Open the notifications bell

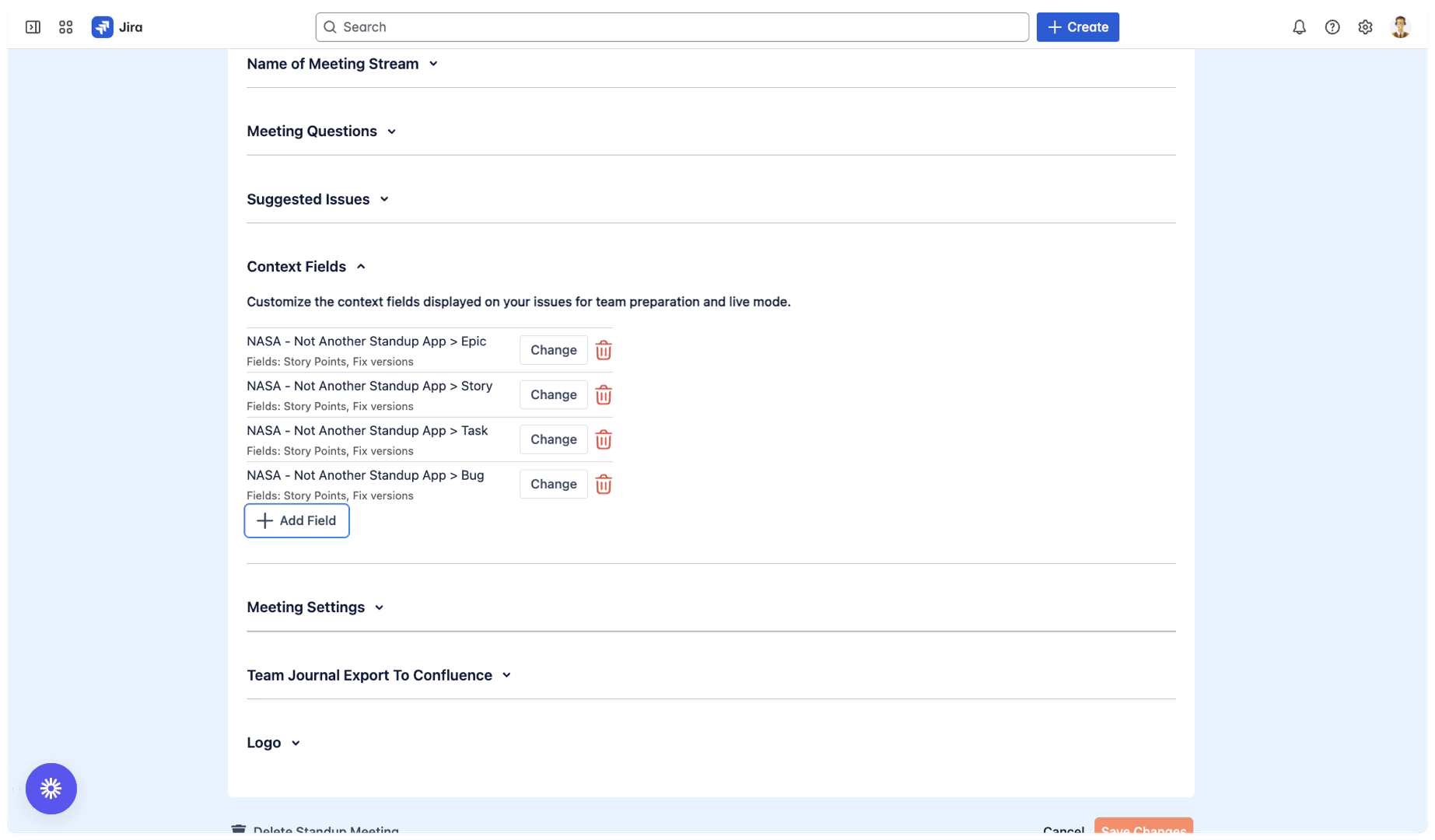(1299, 27)
